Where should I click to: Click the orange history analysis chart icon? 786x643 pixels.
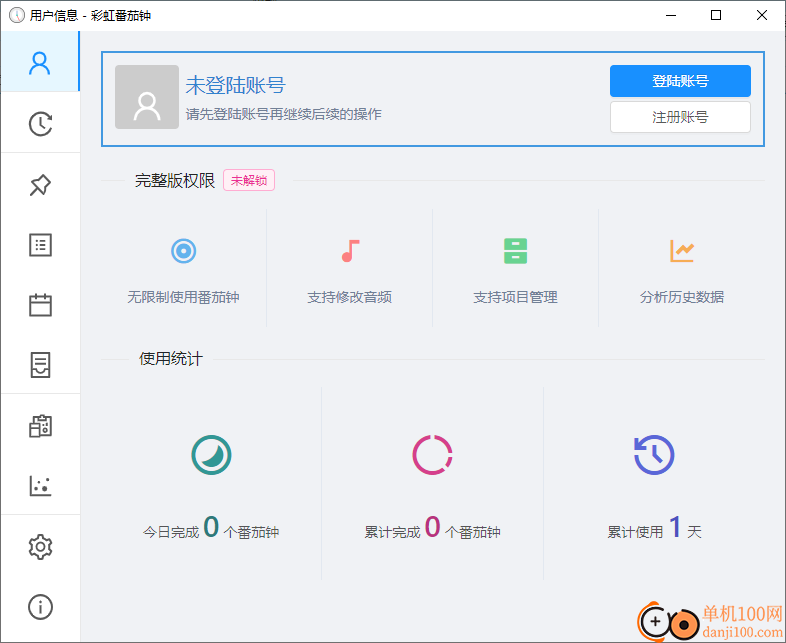coord(682,251)
